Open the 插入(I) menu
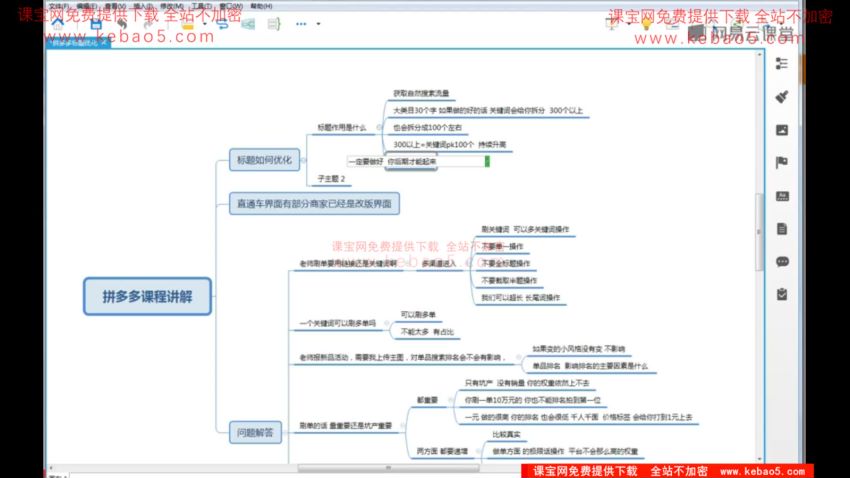The height and width of the screenshot is (478, 850). pyautogui.click(x=143, y=6)
